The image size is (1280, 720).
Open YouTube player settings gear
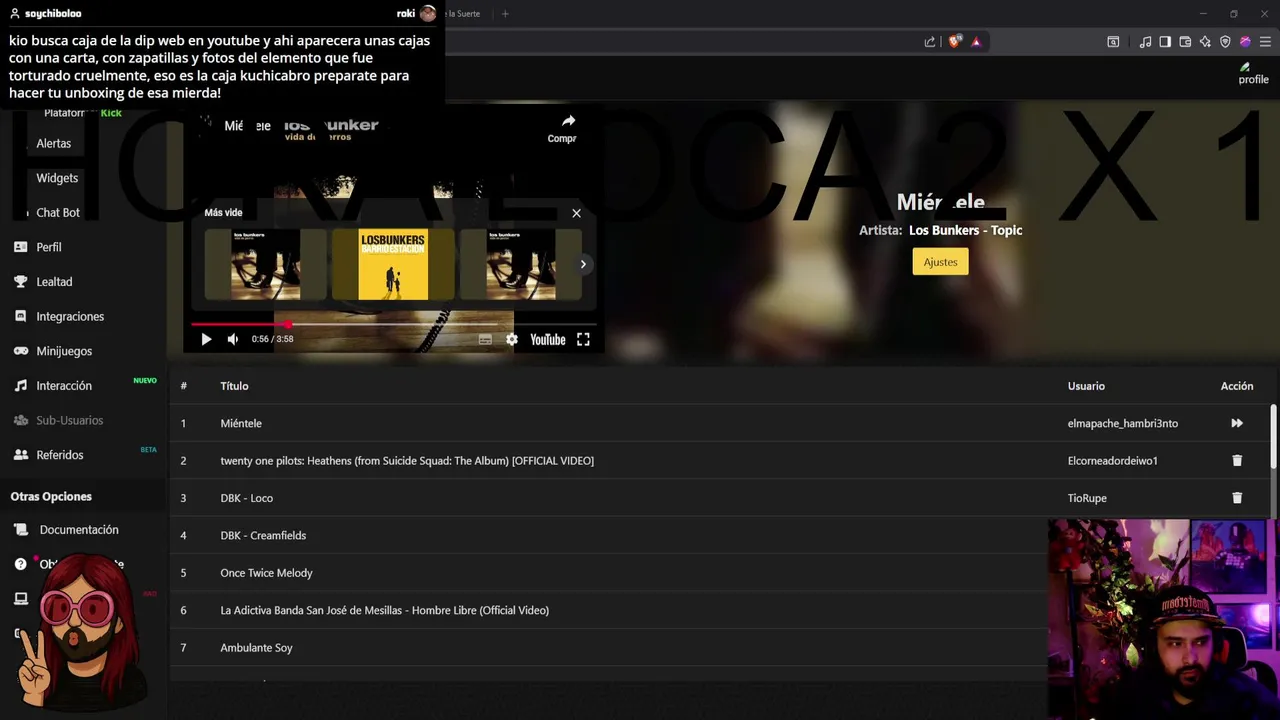coord(512,339)
